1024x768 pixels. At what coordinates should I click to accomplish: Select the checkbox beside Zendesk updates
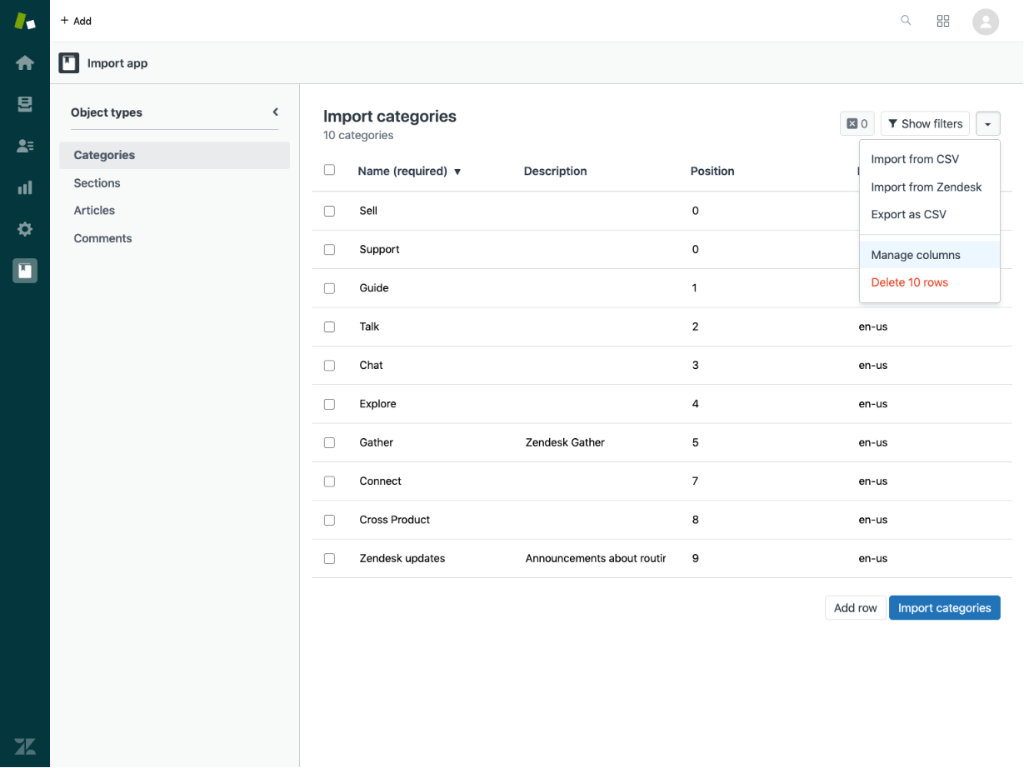329,558
